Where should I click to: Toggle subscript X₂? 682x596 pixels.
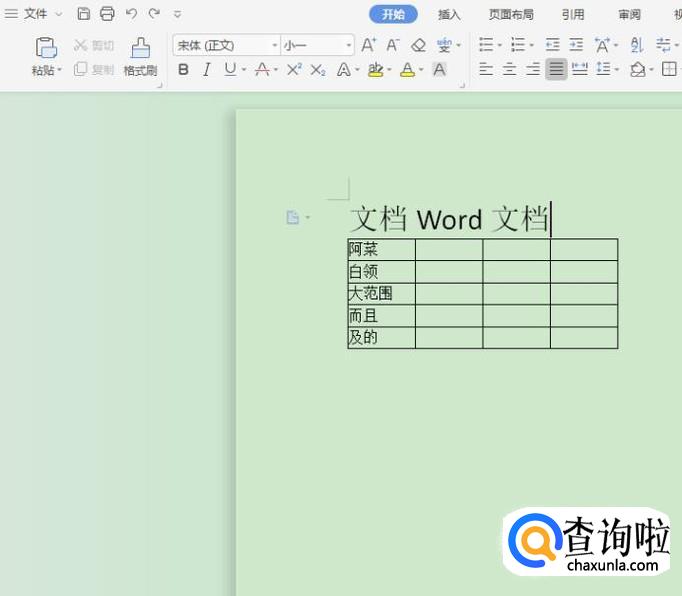pos(318,70)
